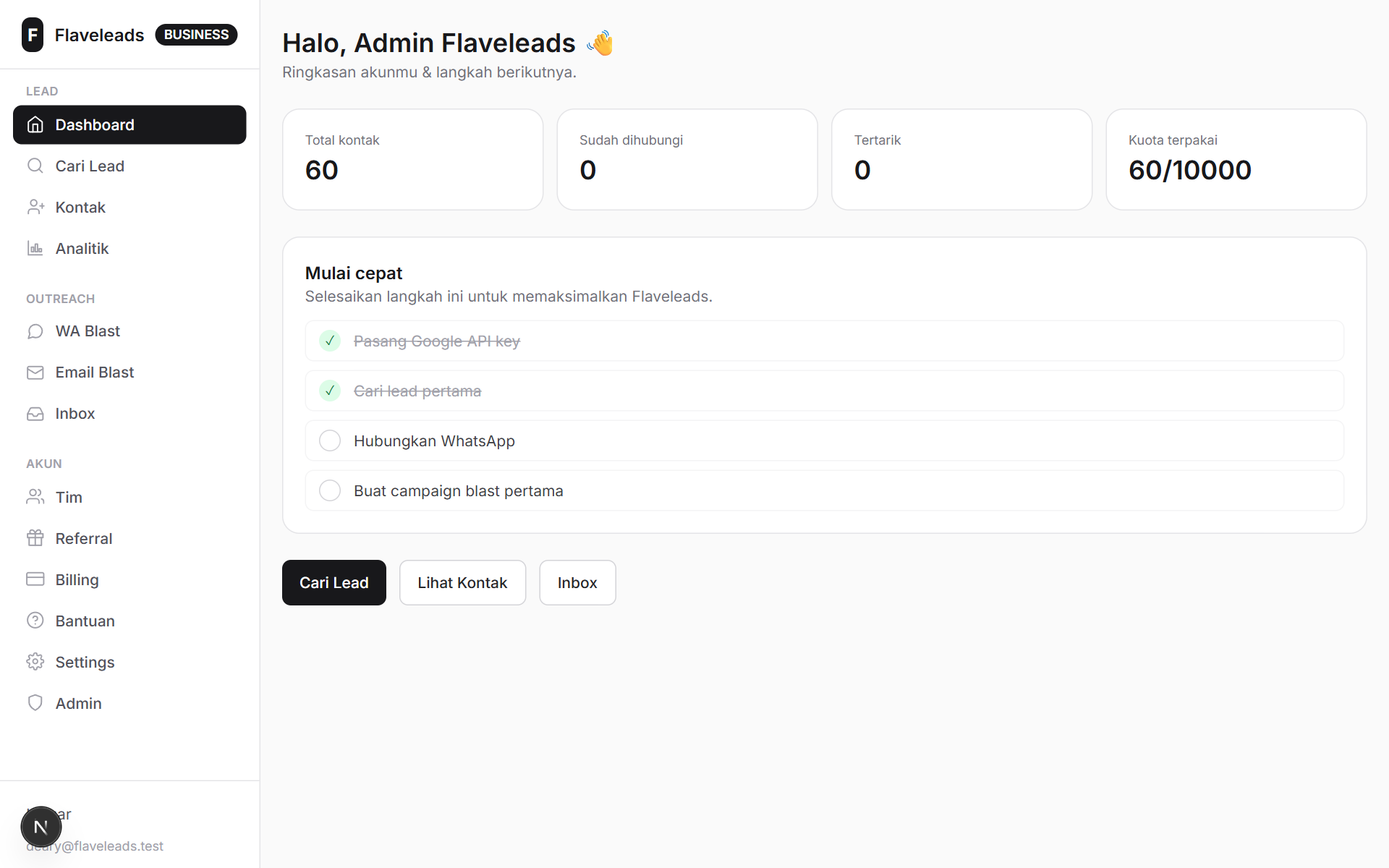Screen dimensions: 1389x868
Task: Open the Bantuan help page
Action: point(129,621)
